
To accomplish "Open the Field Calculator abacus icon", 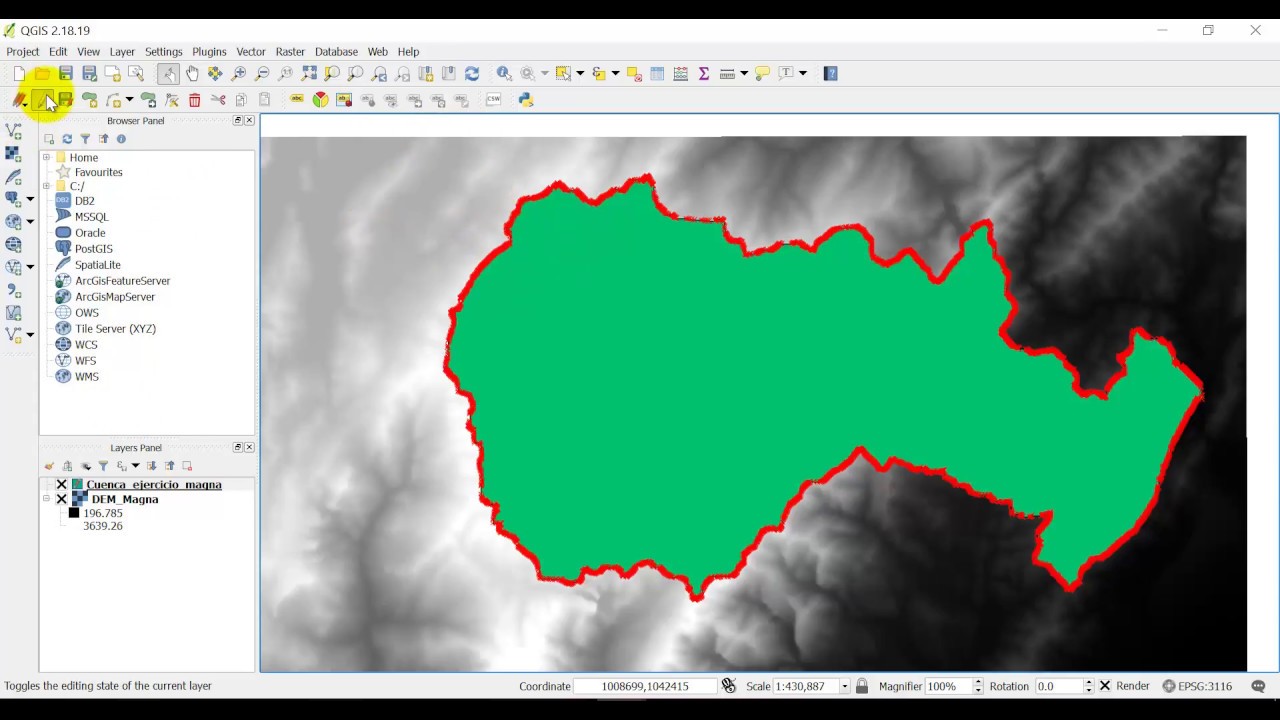I will click(x=681, y=74).
